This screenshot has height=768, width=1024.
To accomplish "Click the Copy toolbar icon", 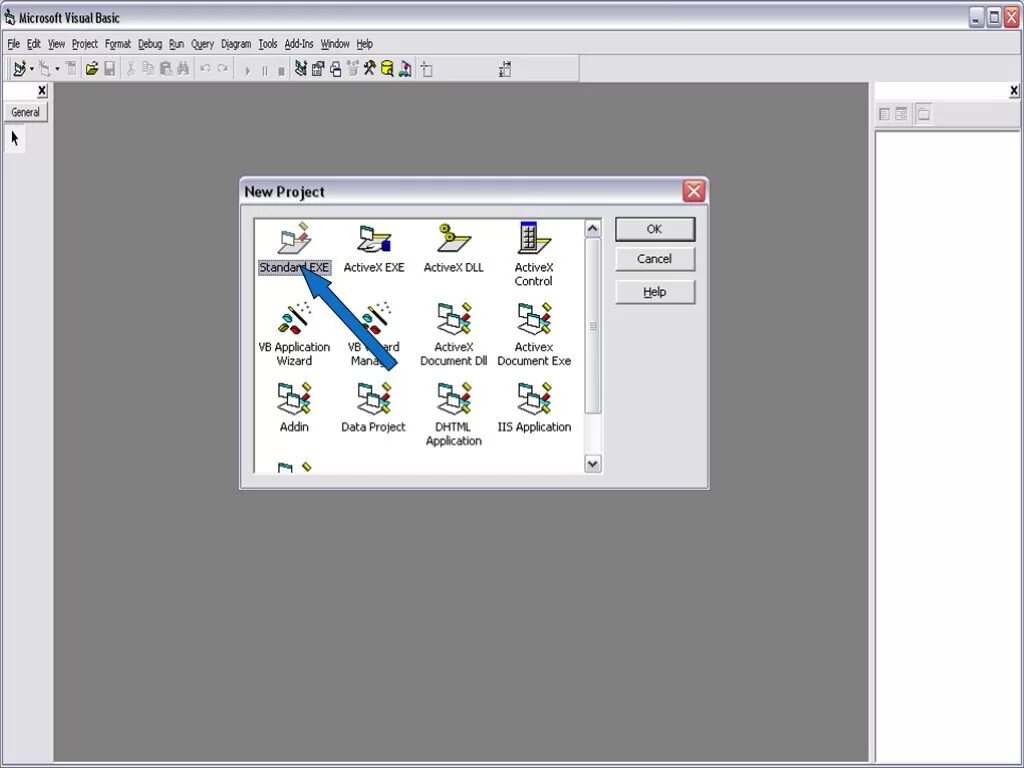I will [148, 69].
